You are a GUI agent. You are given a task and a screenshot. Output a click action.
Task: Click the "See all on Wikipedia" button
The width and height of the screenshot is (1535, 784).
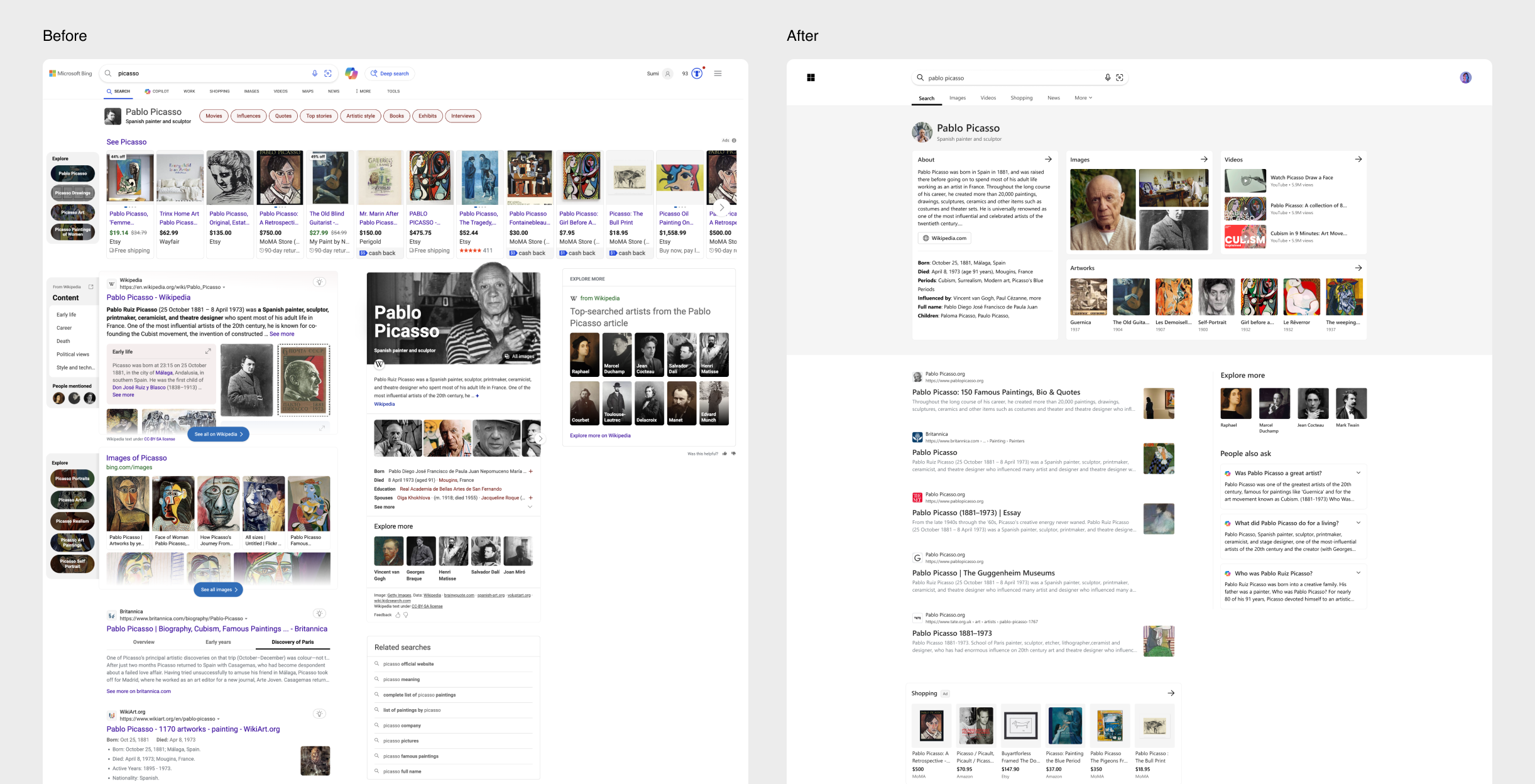pyautogui.click(x=218, y=434)
